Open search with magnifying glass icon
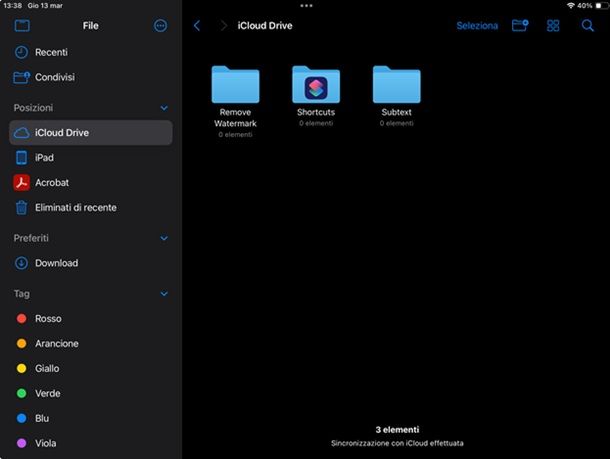The width and height of the screenshot is (610, 459). [x=587, y=26]
